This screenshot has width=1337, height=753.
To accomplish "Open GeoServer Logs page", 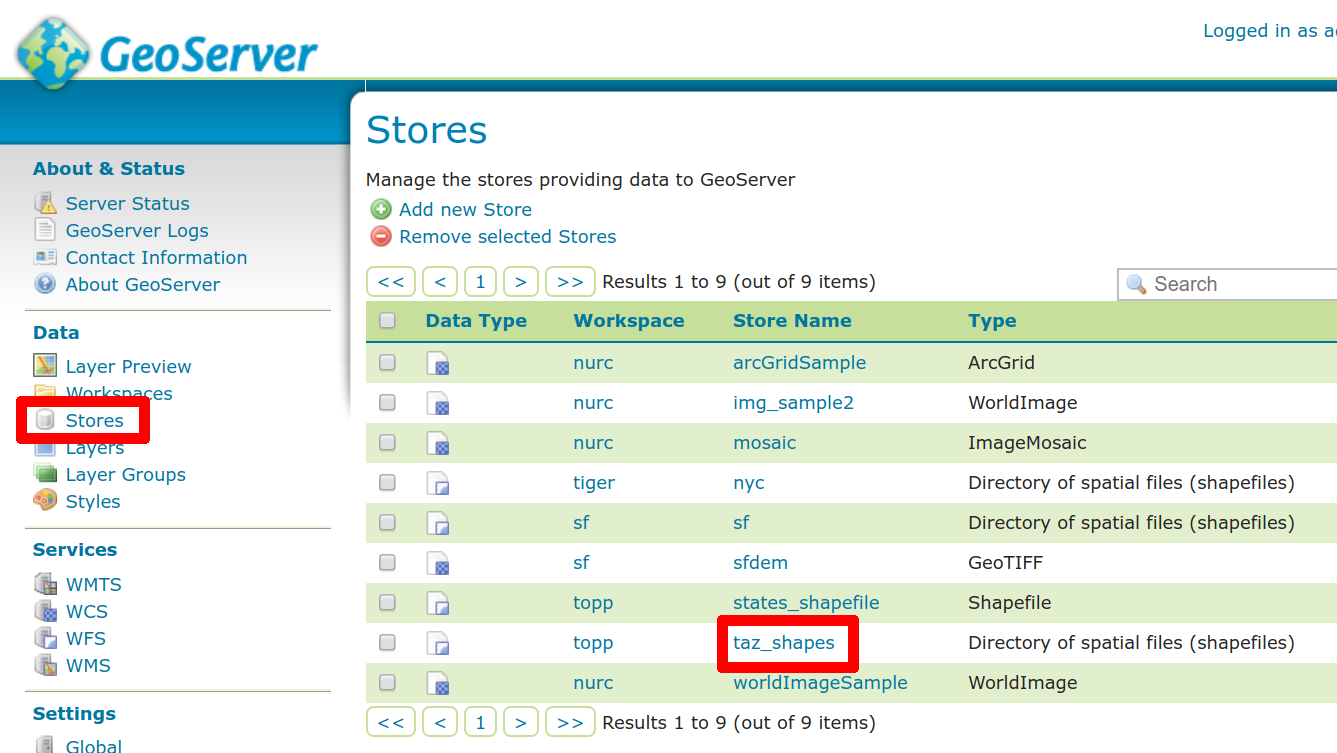I will (137, 230).
